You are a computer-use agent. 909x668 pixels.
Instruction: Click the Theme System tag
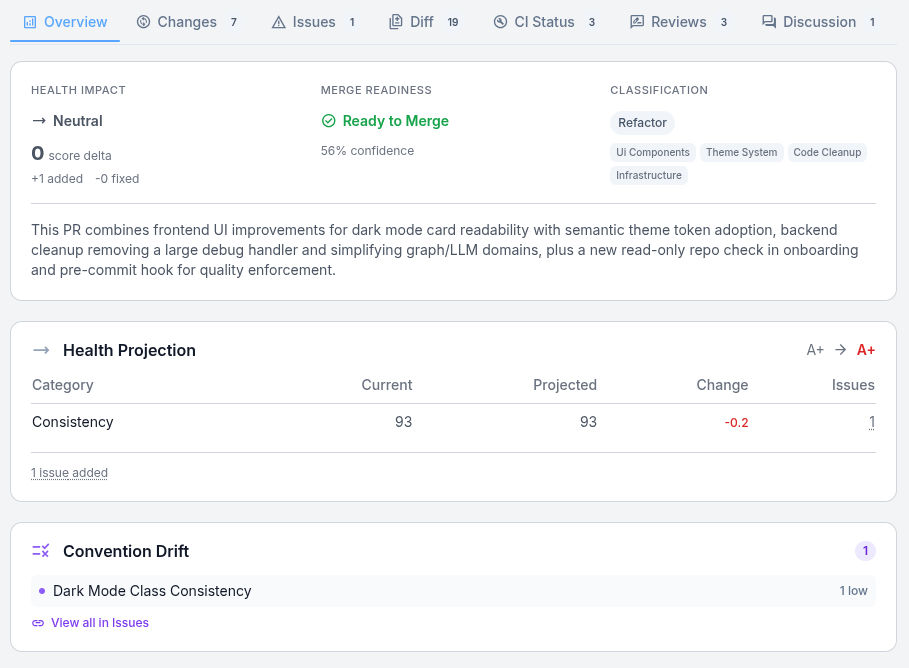coord(741,152)
